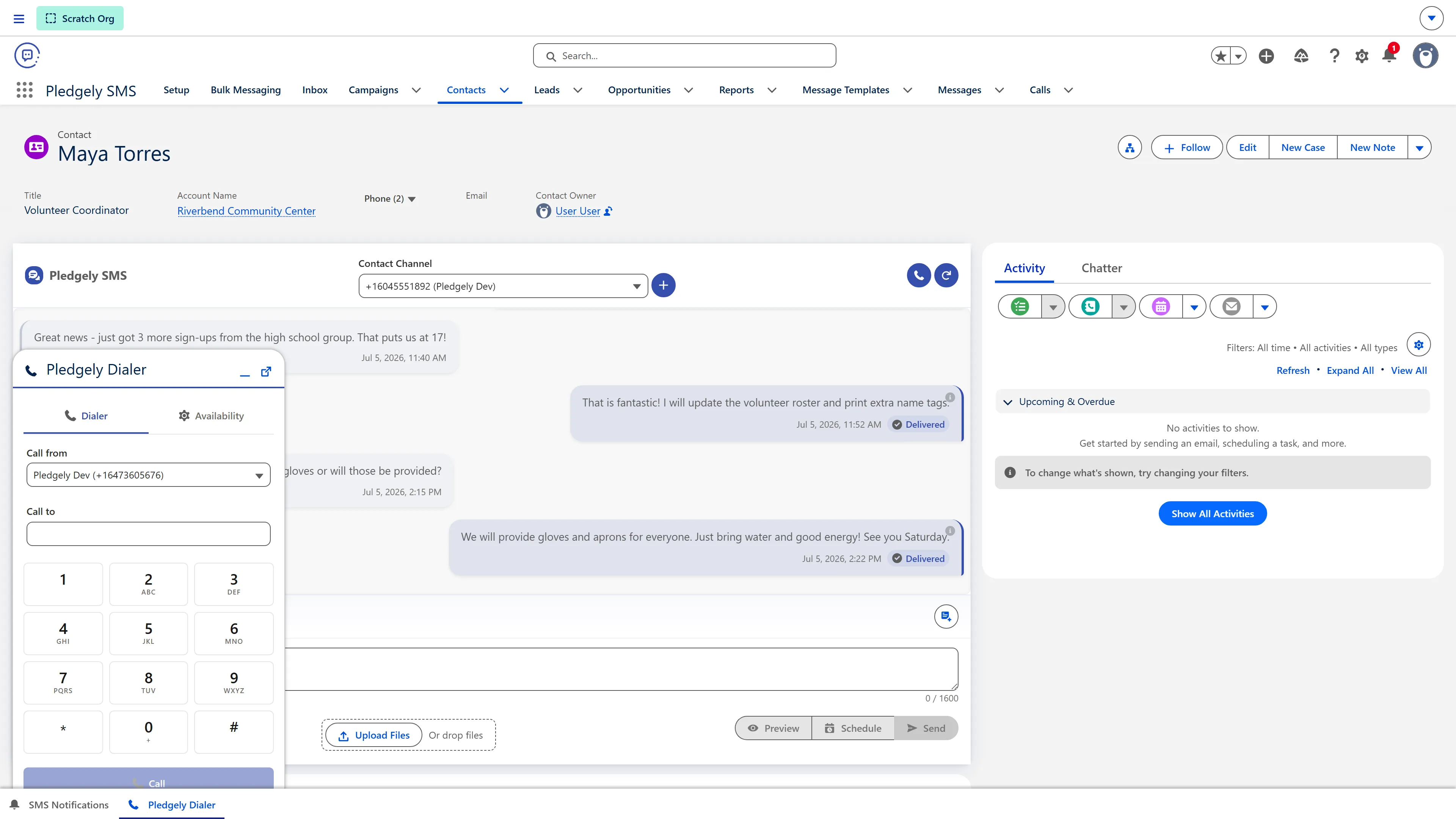This screenshot has height=819, width=1456.
Task: Click the Schedule button
Action: click(x=853, y=728)
